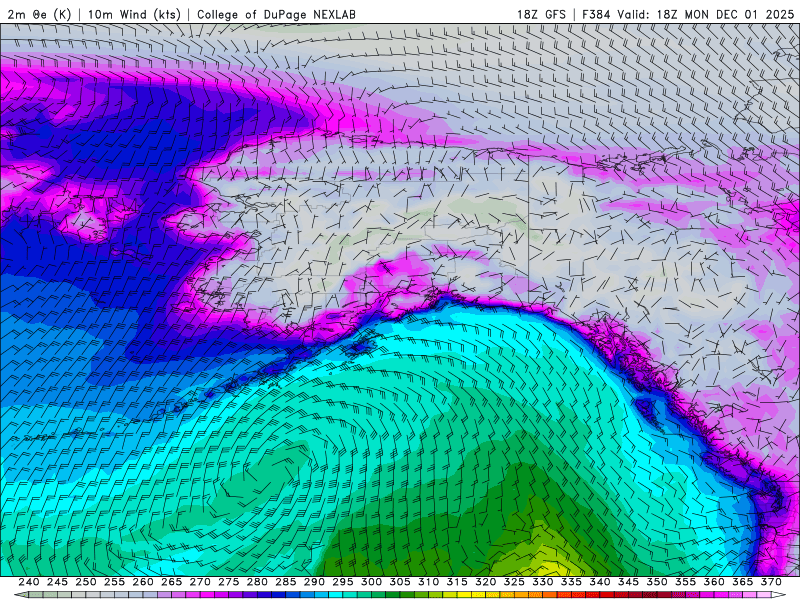Screen dimensions: 800x600
Task: Click the 365 value on the legend scale
Action: tap(743, 582)
